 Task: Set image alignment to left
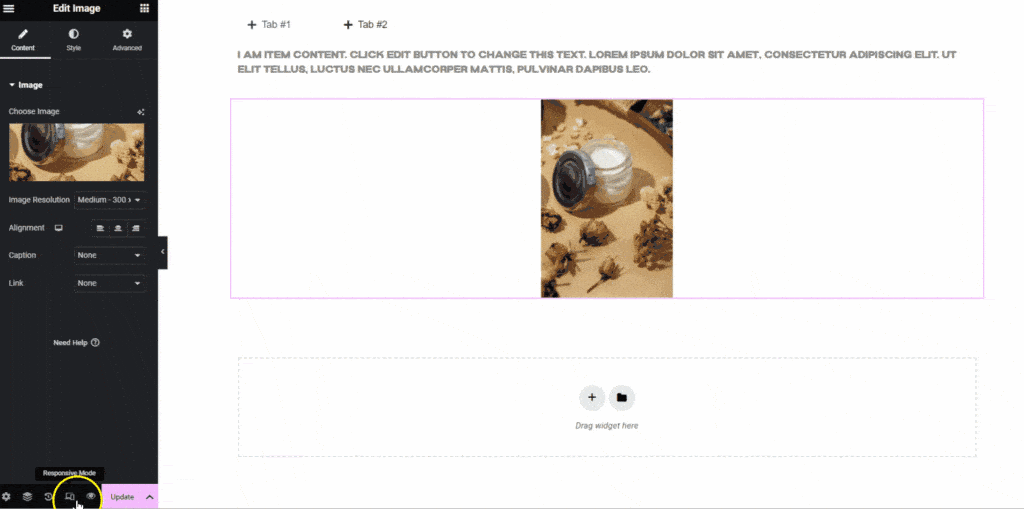pyautogui.click(x=100, y=228)
